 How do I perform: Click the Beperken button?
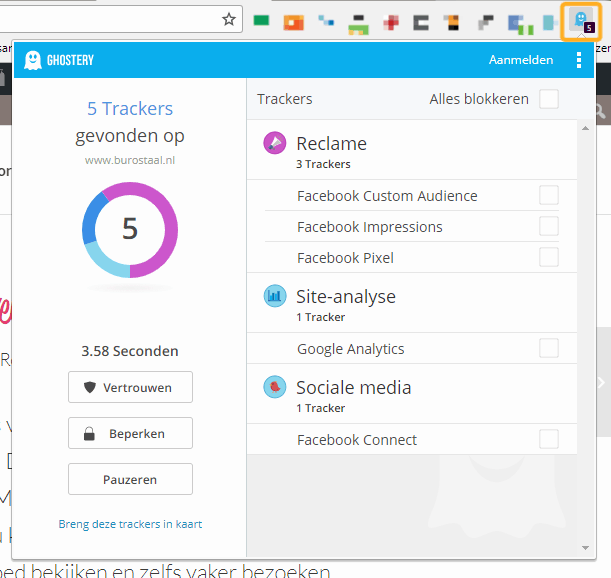point(130,433)
